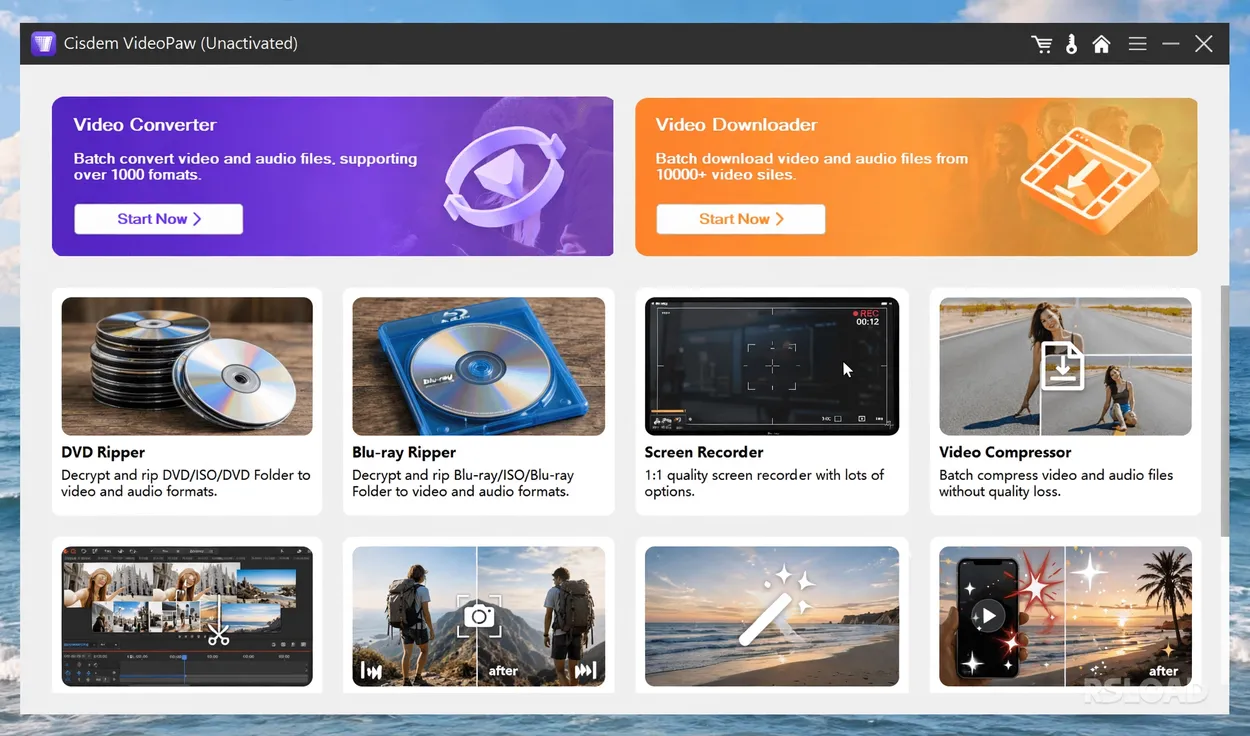Click '1:1 quality screen recorder' description
Screen dimensions: 1250x736
[764, 483]
